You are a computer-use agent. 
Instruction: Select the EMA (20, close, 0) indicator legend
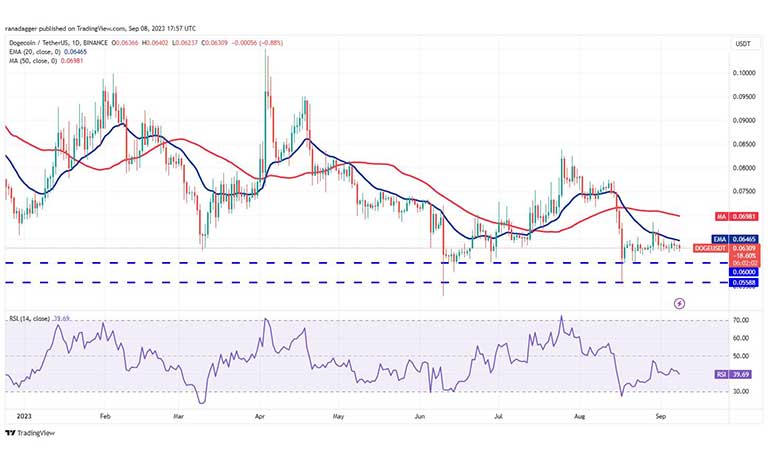pyautogui.click(x=34, y=52)
